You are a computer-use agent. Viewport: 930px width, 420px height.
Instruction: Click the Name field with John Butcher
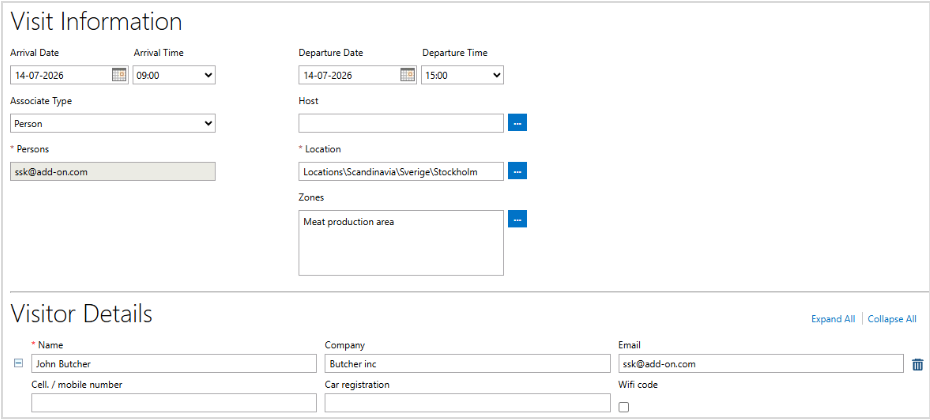(174, 364)
